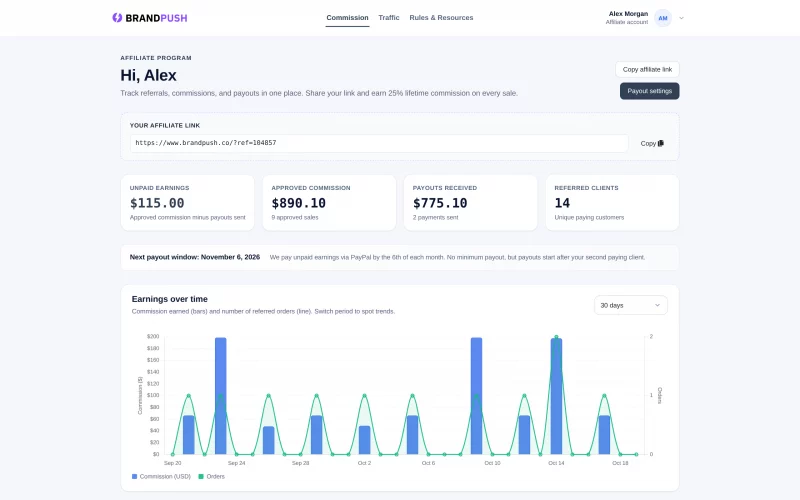Click the YOUR AFFILIATE LINK label
This screenshot has width=800, height=500.
(x=165, y=126)
